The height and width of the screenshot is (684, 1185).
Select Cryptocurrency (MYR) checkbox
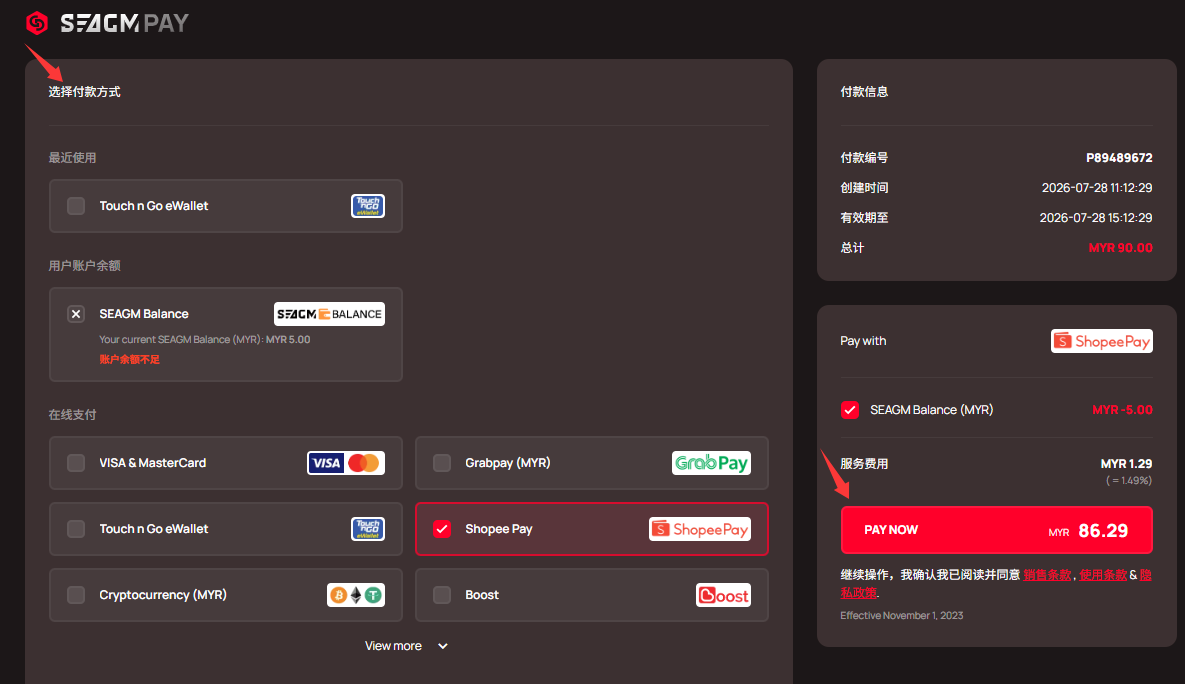pyautogui.click(x=76, y=595)
